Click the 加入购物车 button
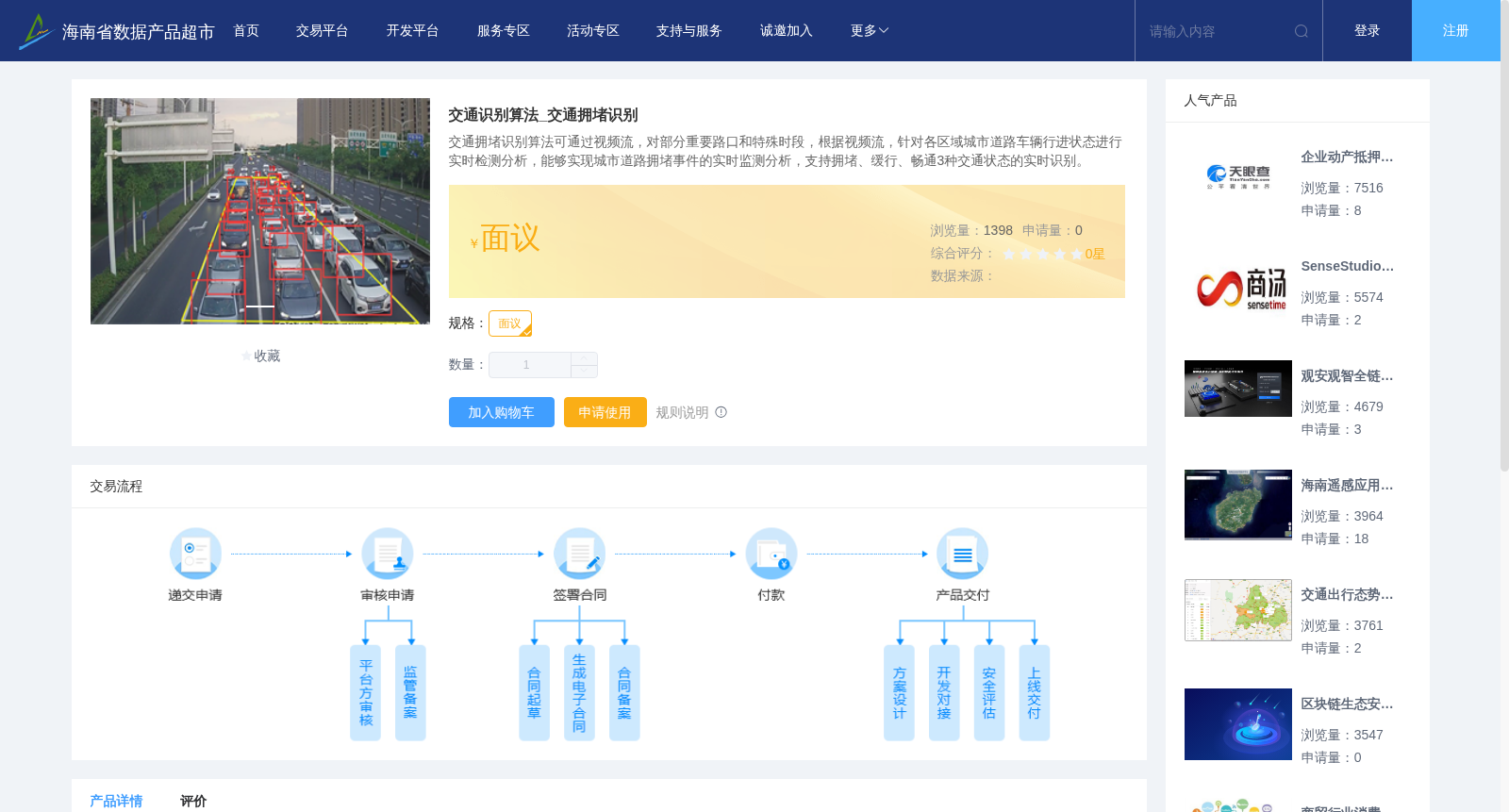The width and height of the screenshot is (1509, 812). click(x=502, y=412)
